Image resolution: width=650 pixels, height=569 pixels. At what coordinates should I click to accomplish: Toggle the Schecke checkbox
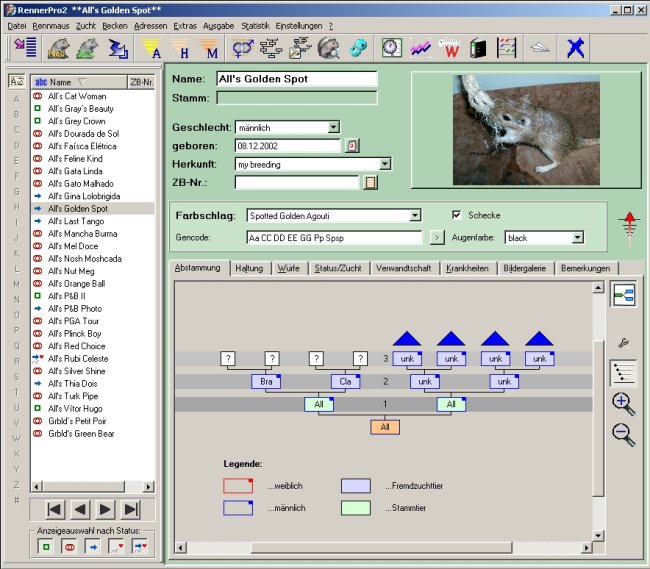[x=457, y=215]
